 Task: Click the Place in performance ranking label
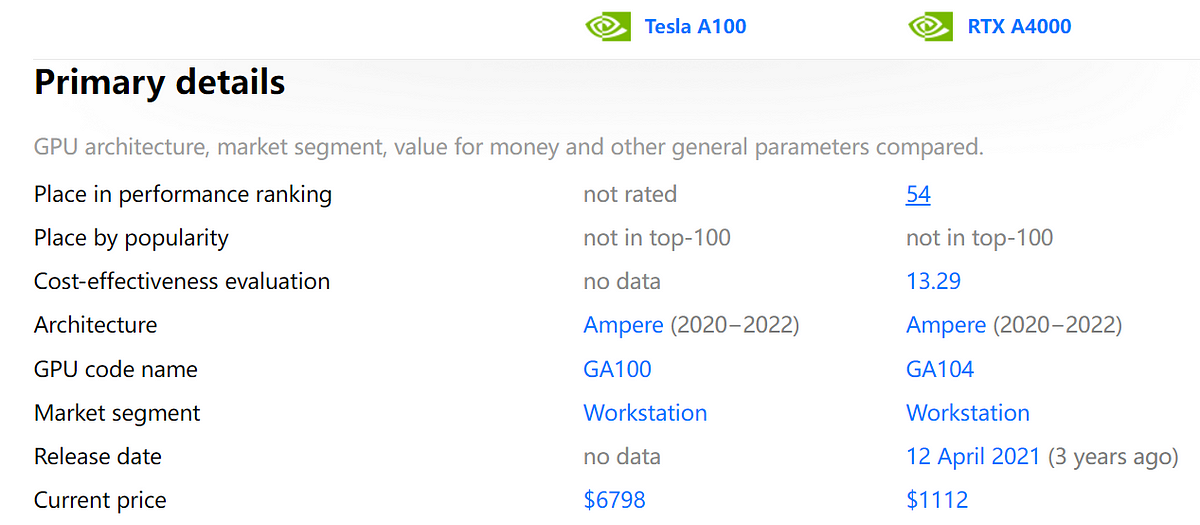pyautogui.click(x=183, y=194)
